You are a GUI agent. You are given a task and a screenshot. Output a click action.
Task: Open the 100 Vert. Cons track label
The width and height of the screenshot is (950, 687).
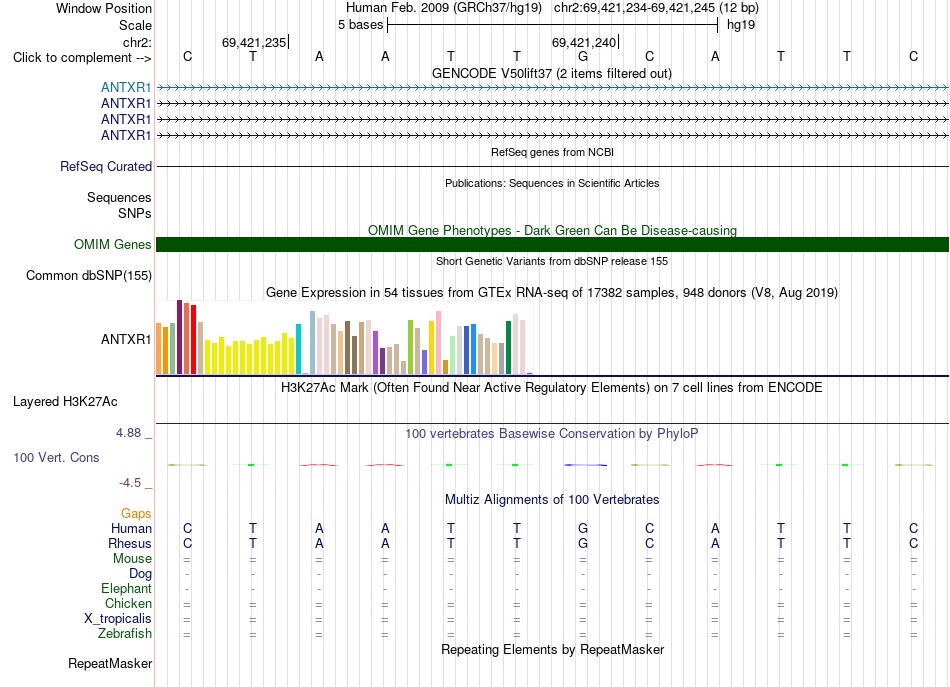click(x=56, y=457)
